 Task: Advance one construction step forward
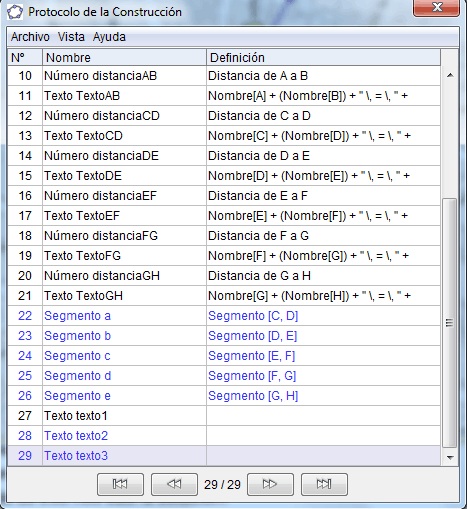[270, 484]
